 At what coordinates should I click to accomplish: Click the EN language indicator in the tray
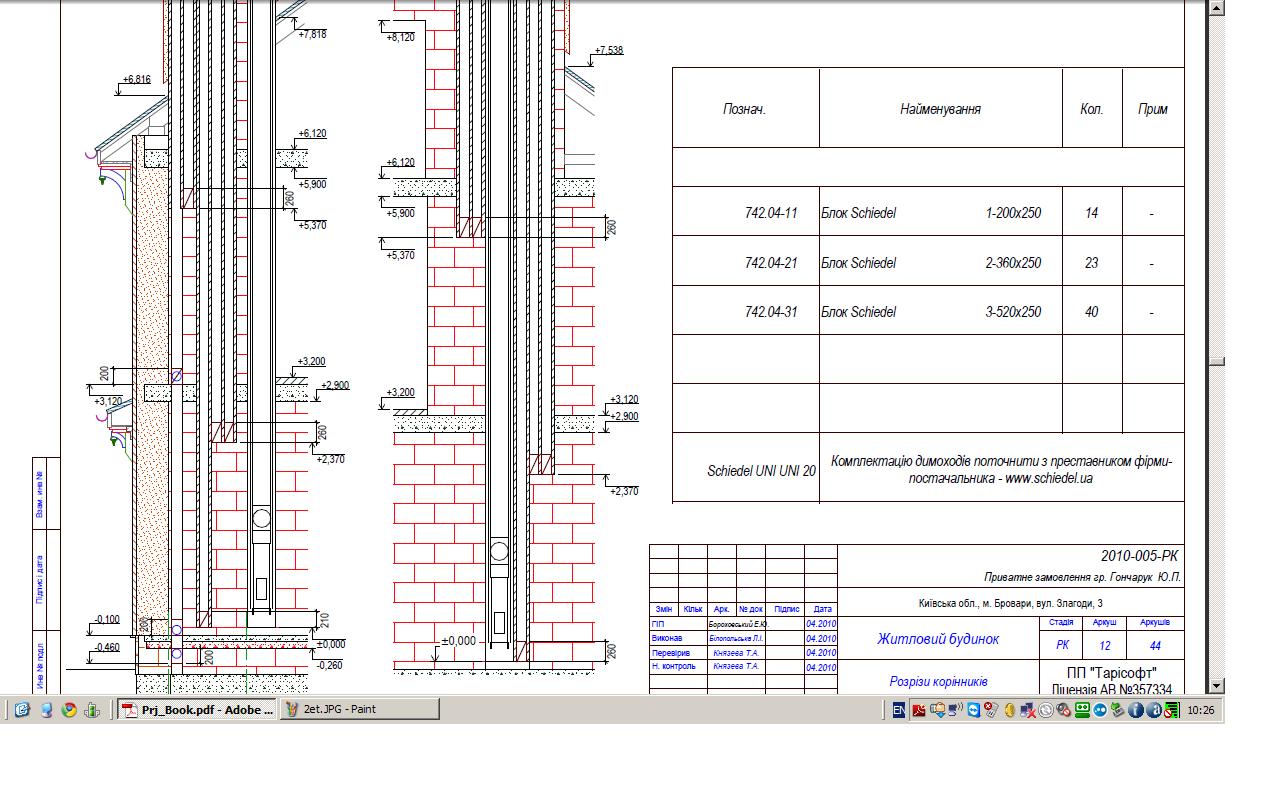899,710
